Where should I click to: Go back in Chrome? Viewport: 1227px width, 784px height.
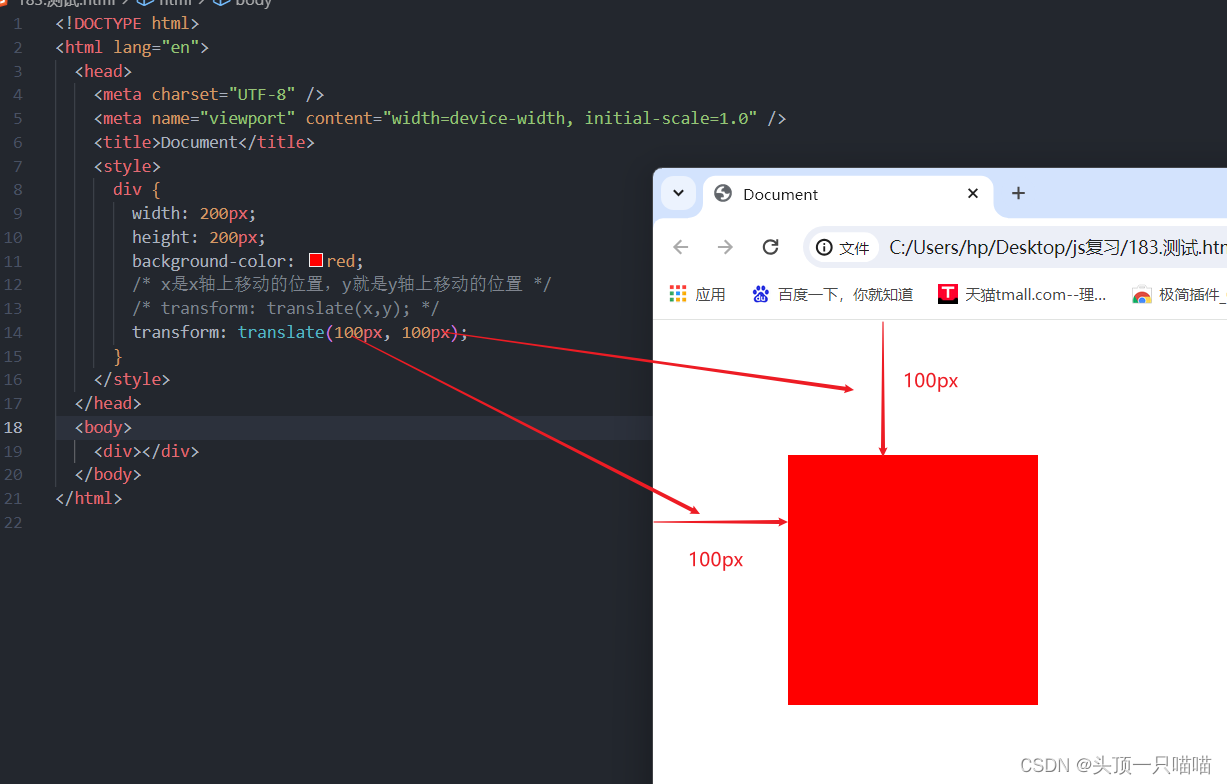pyautogui.click(x=681, y=247)
